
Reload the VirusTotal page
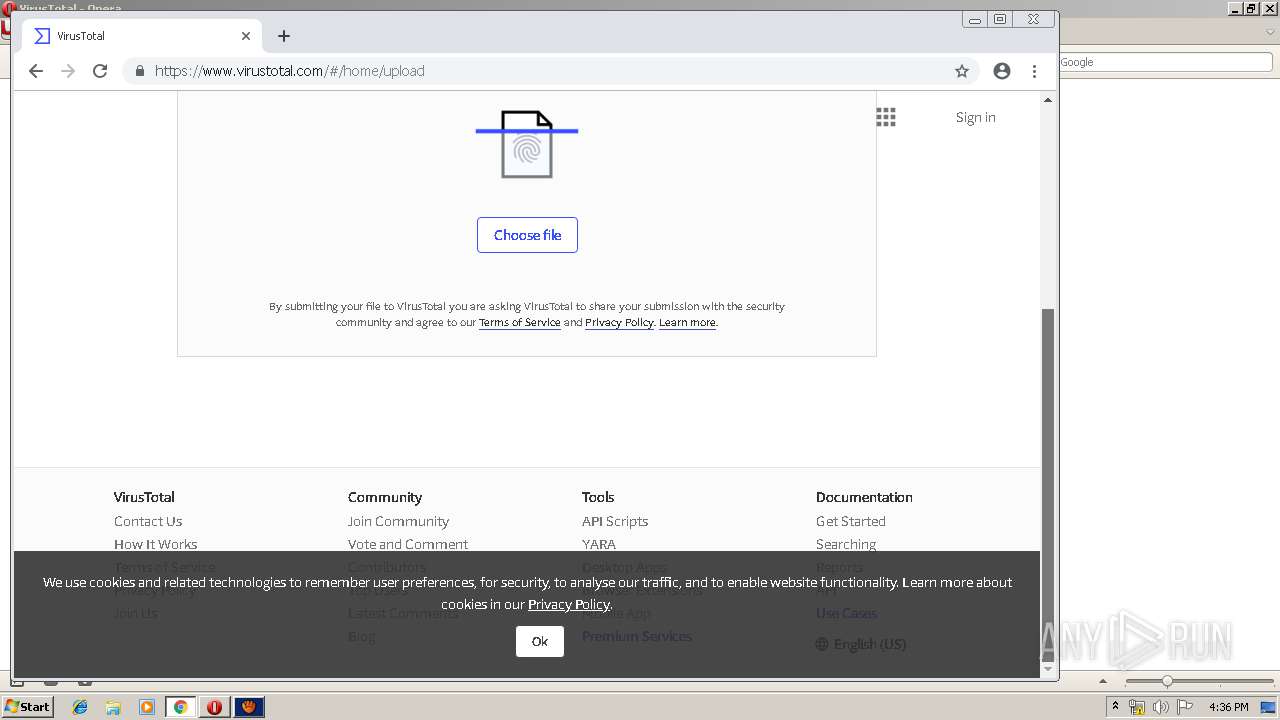(100, 71)
